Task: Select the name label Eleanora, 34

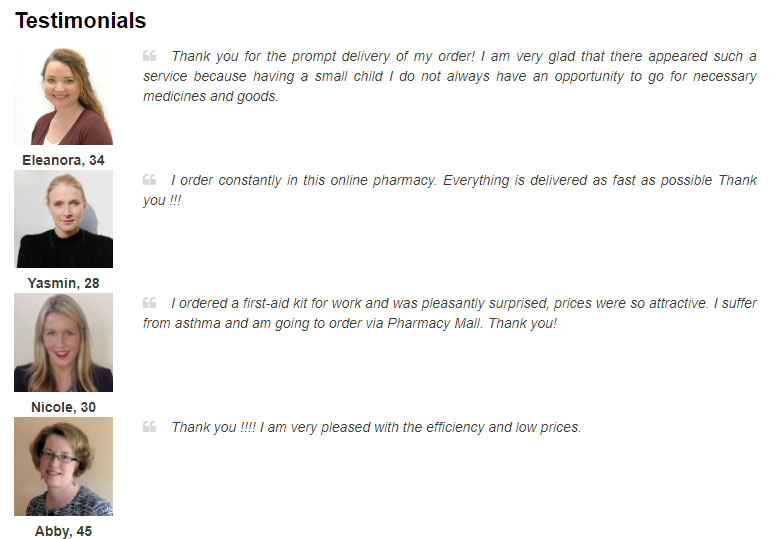Action: point(63,160)
